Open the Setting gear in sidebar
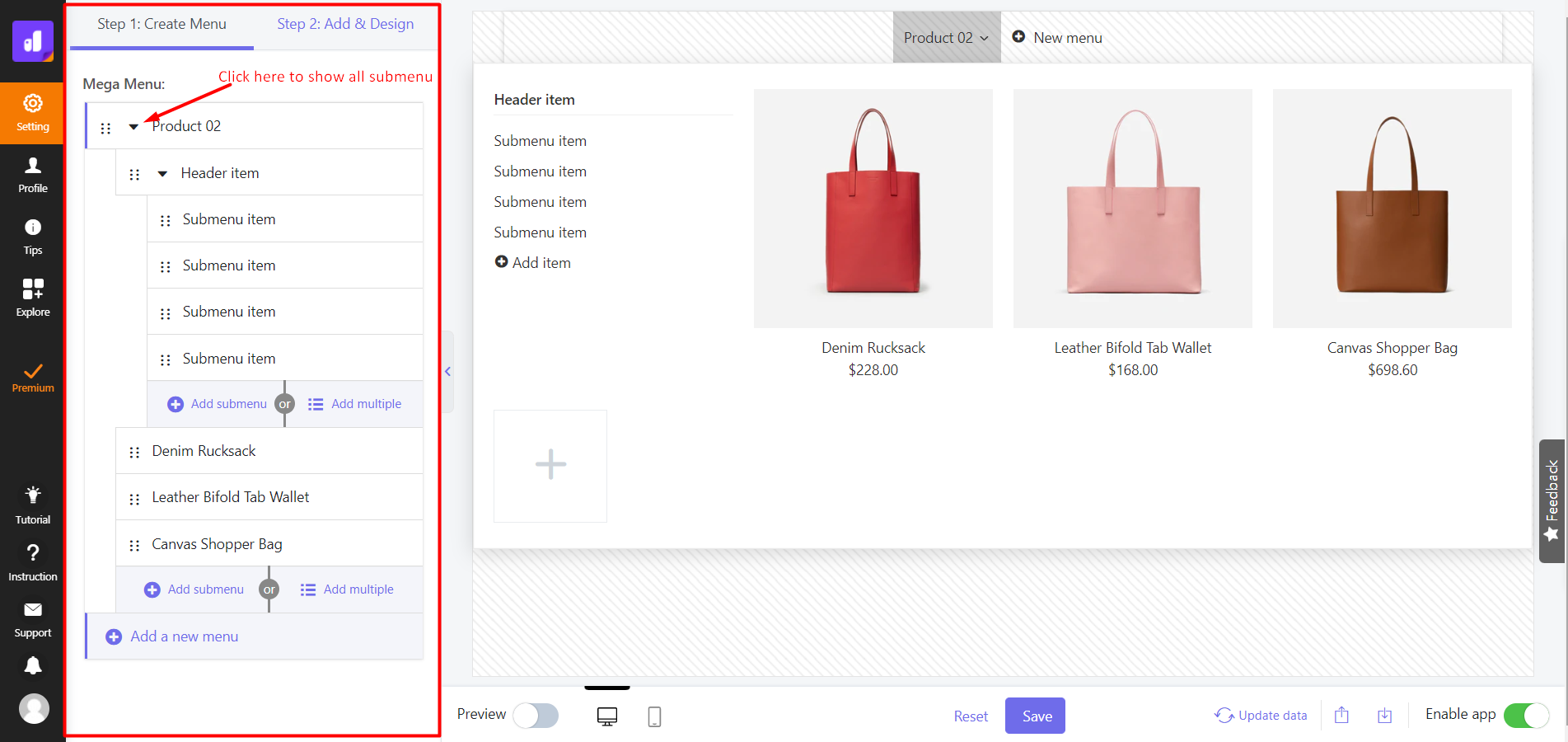The width and height of the screenshot is (1568, 742). [x=33, y=112]
